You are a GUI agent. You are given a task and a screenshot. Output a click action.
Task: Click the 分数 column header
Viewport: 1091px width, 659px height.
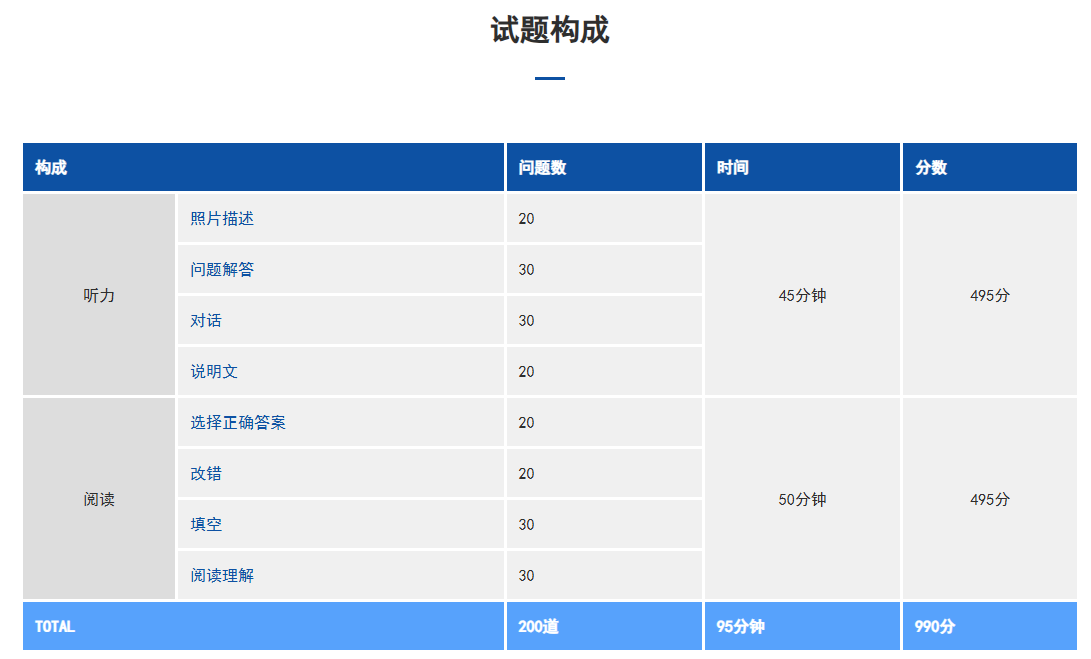[x=931, y=167]
